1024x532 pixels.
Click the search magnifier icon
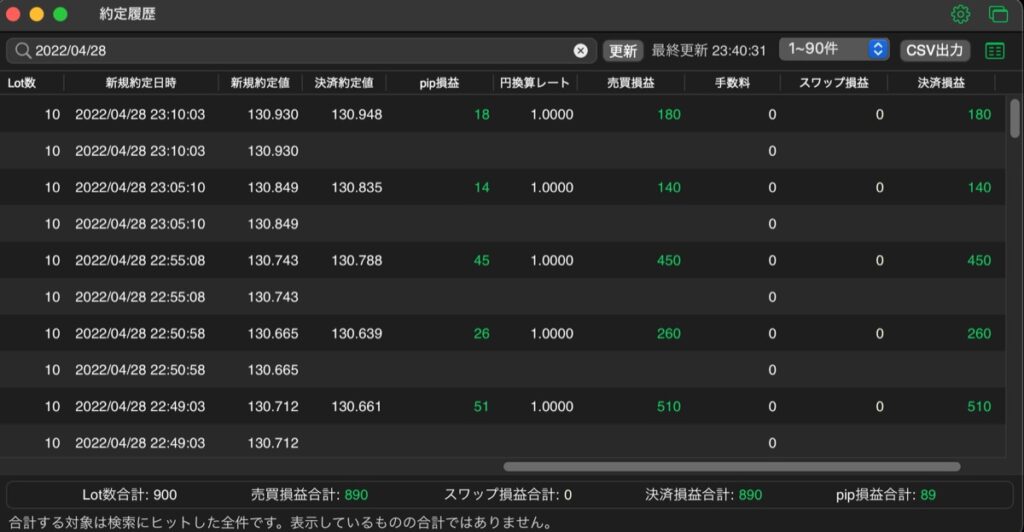(23, 50)
